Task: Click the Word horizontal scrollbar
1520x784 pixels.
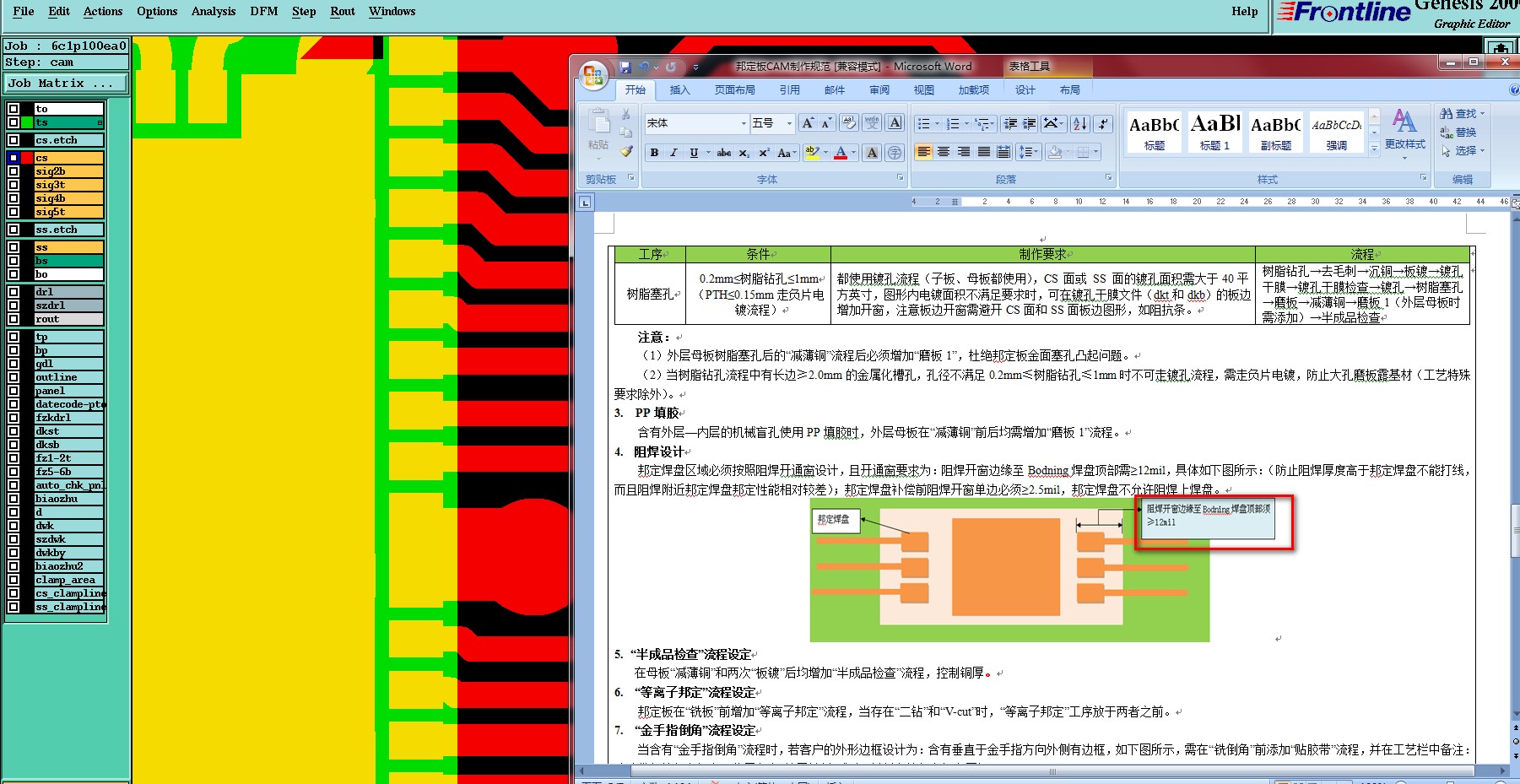Action: pos(1041,770)
